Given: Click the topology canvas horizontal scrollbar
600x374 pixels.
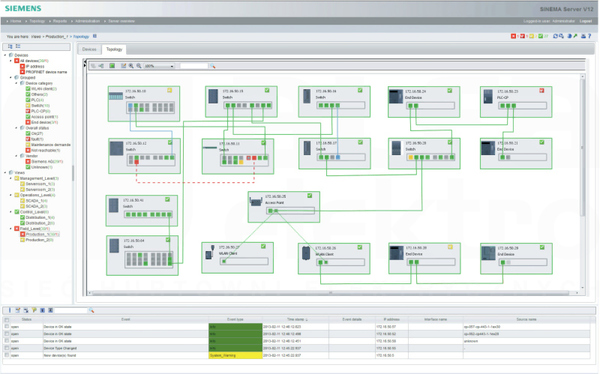Looking at the screenshot, I should (x=331, y=293).
